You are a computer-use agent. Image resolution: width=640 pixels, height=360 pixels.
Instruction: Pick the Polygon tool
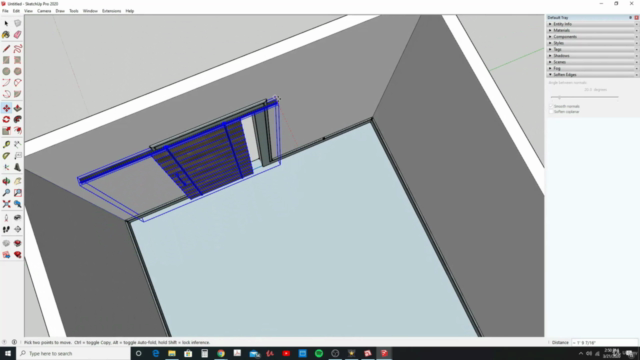pos(18,71)
